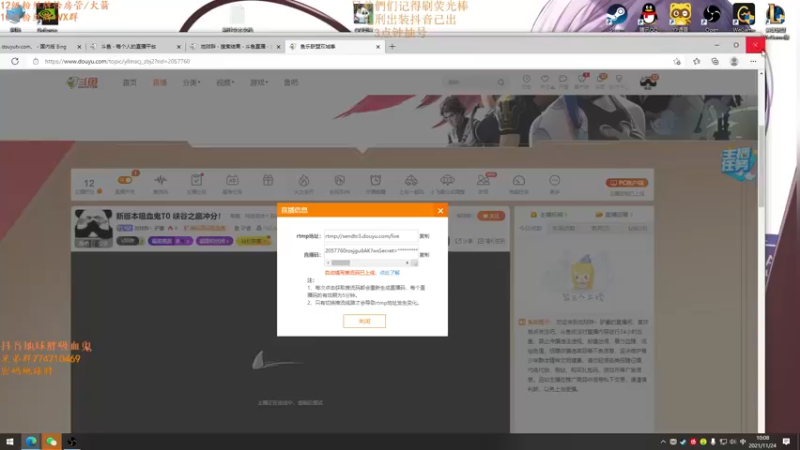Expand the 视频 dropdown menu
Screen dimensions: 800x450
[225, 82]
